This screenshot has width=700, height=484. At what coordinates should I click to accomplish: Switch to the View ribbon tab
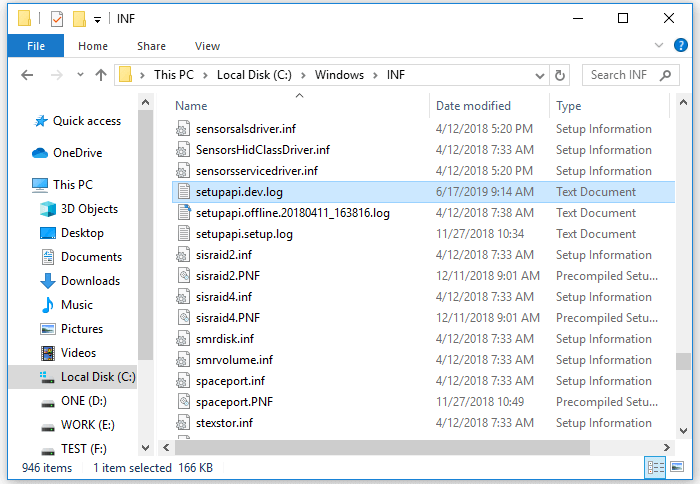tap(207, 46)
